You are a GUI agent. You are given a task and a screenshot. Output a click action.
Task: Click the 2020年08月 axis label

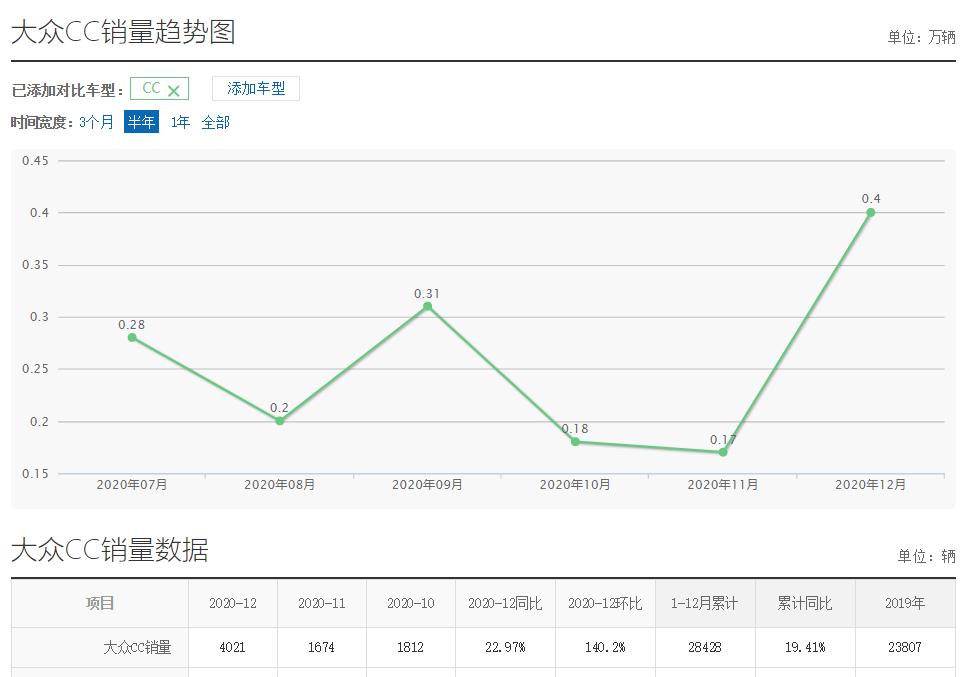[279, 485]
